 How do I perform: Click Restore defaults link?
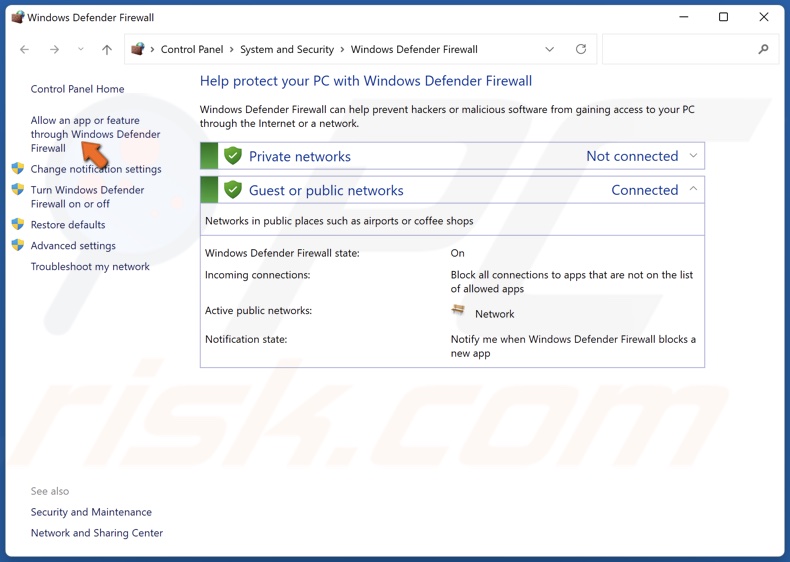[x=68, y=225]
